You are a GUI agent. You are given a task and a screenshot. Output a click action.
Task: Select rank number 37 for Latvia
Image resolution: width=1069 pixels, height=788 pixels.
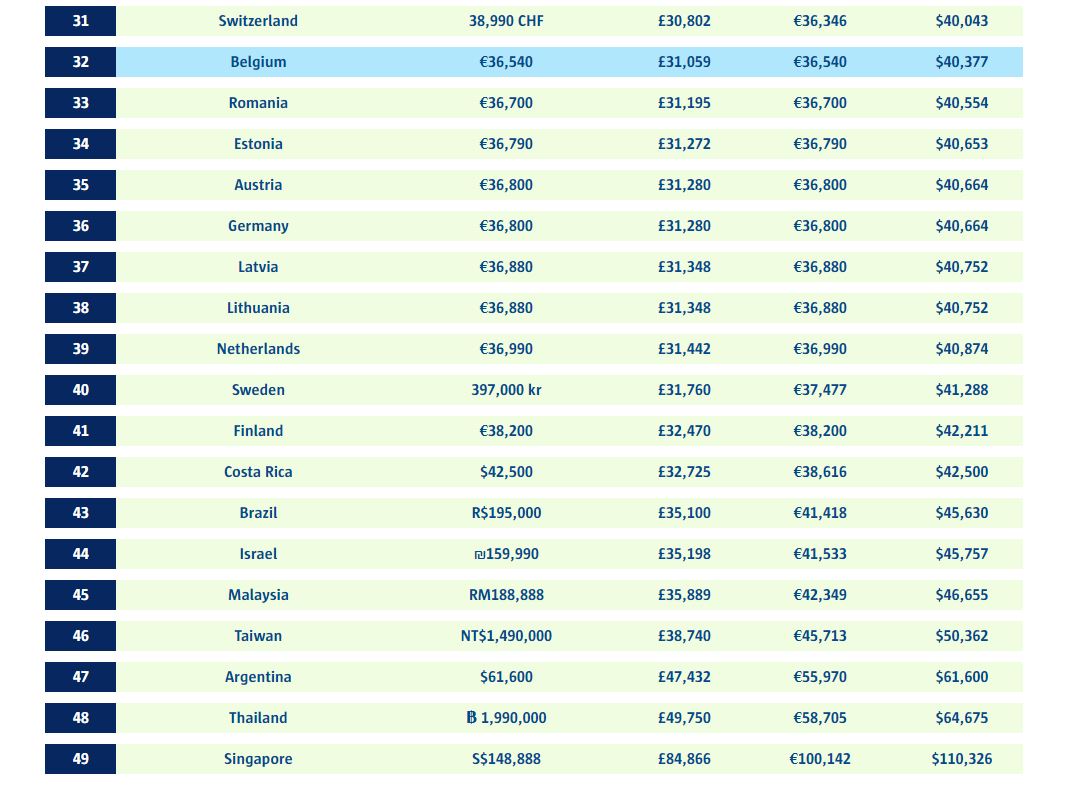pyautogui.click(x=80, y=267)
